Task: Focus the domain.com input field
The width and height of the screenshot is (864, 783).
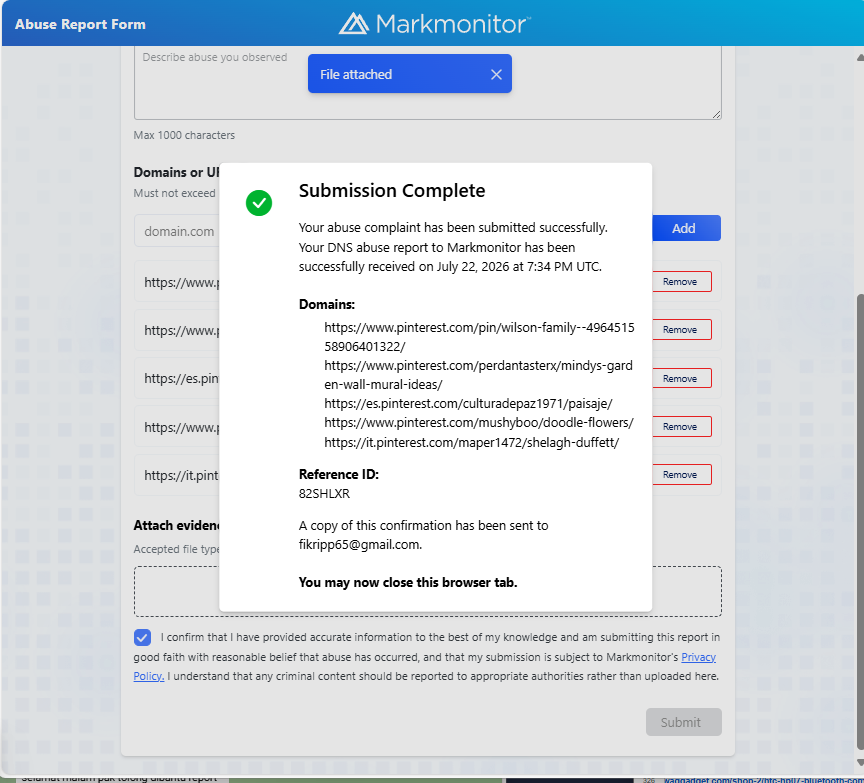Action: click(x=177, y=231)
